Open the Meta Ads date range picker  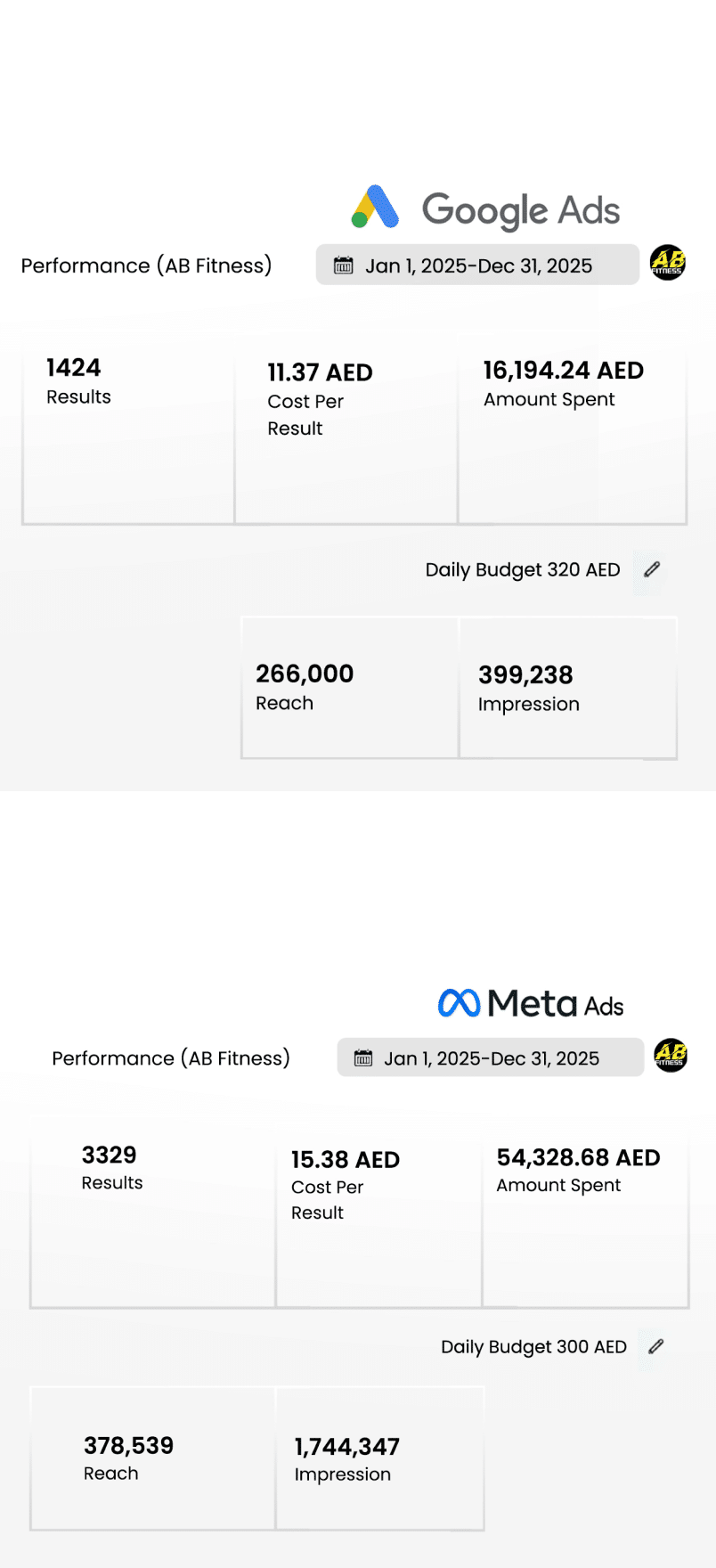[x=491, y=1058]
